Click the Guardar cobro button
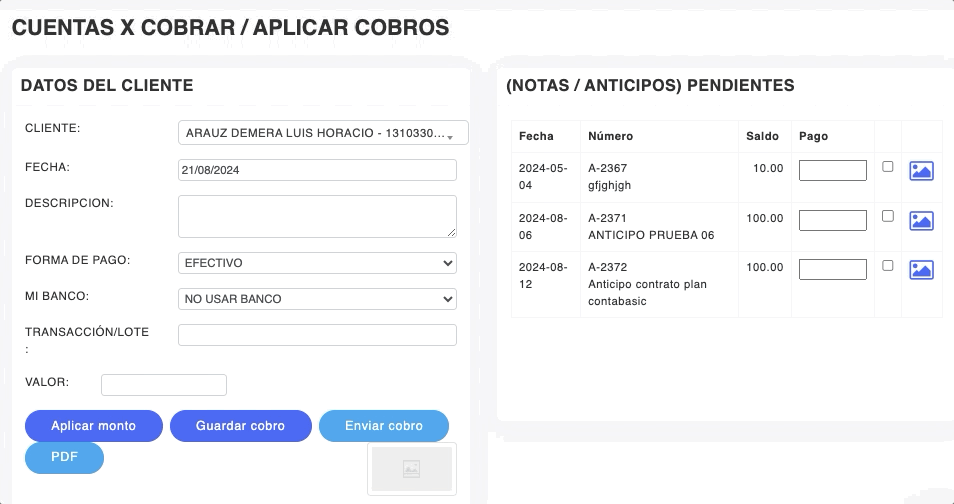Image resolution: width=954 pixels, height=504 pixels. 240,426
